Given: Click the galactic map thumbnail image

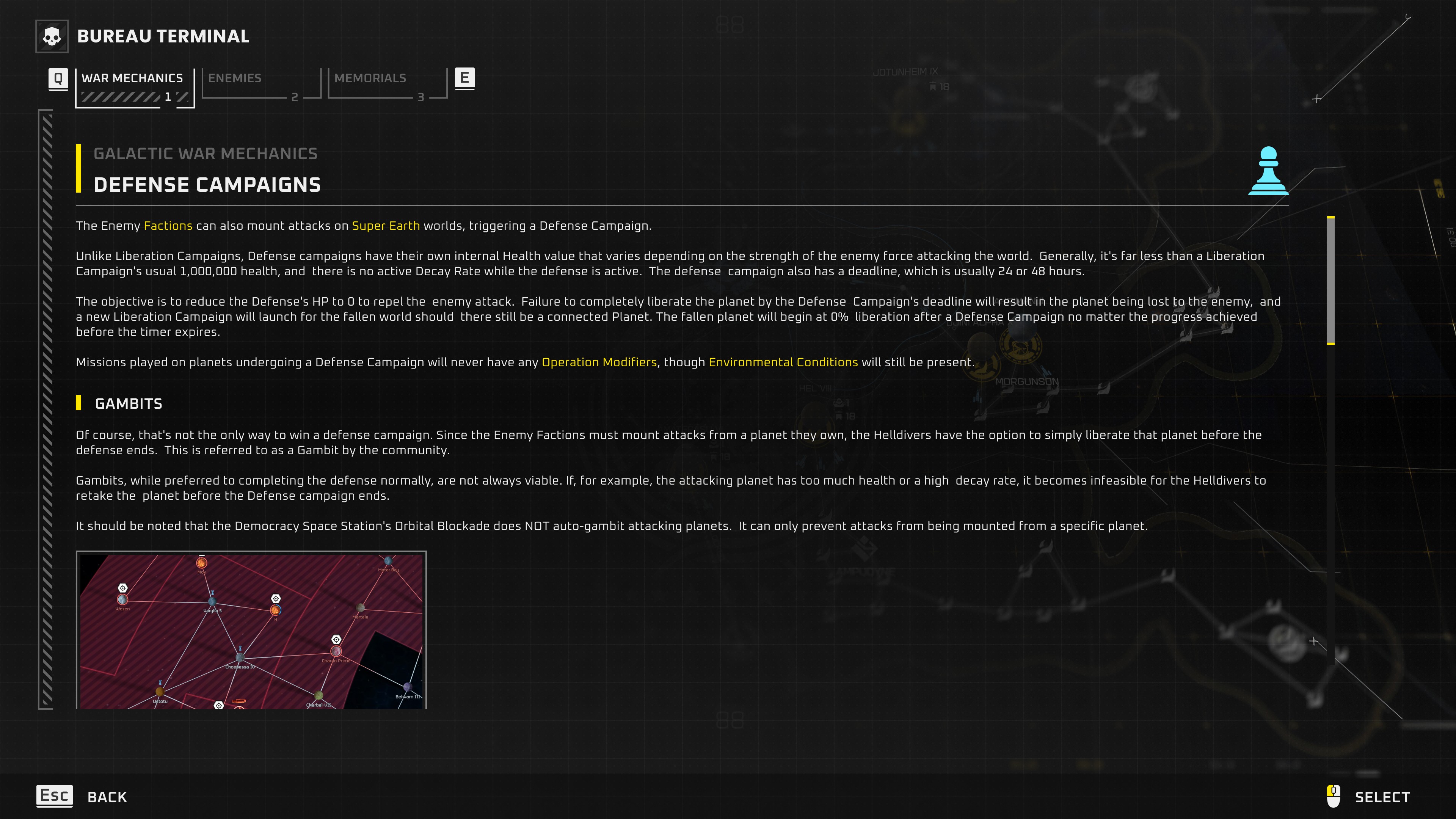Looking at the screenshot, I should coord(251,630).
